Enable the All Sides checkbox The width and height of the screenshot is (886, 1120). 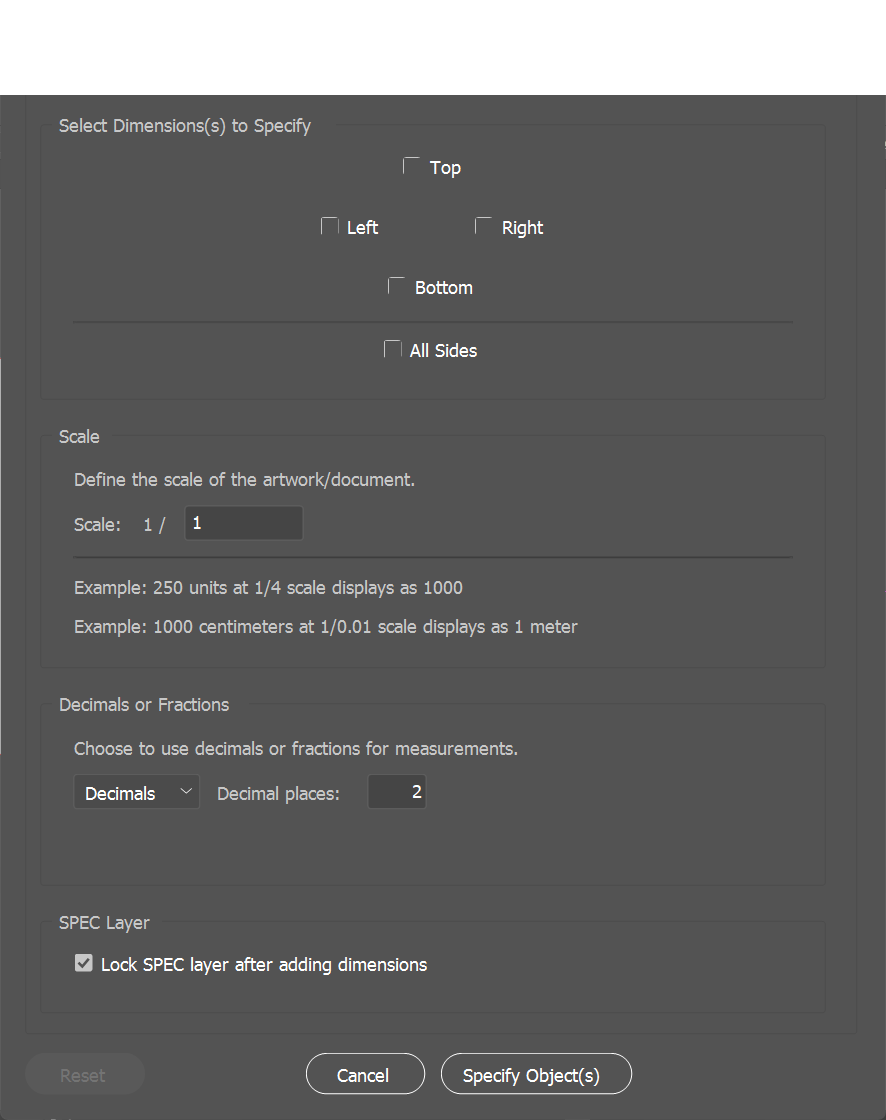[393, 348]
